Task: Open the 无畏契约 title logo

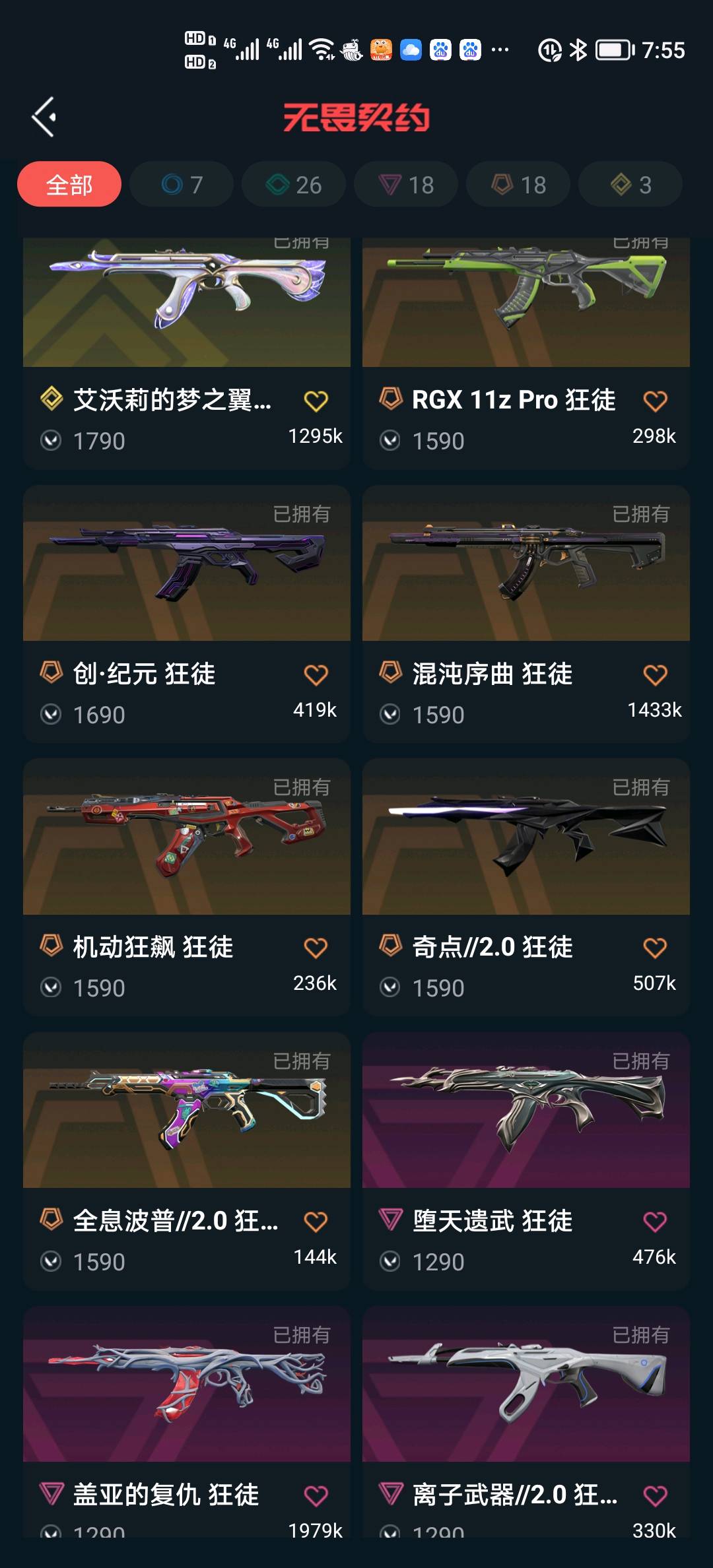Action: pos(356,118)
